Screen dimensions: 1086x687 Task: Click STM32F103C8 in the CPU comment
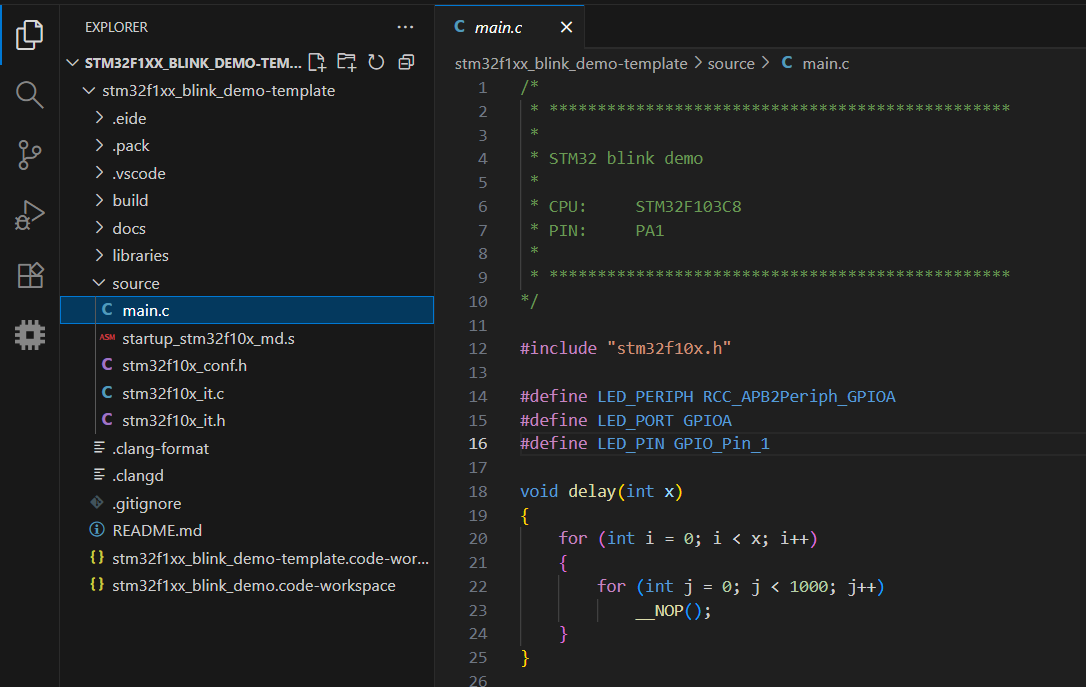[x=688, y=206]
